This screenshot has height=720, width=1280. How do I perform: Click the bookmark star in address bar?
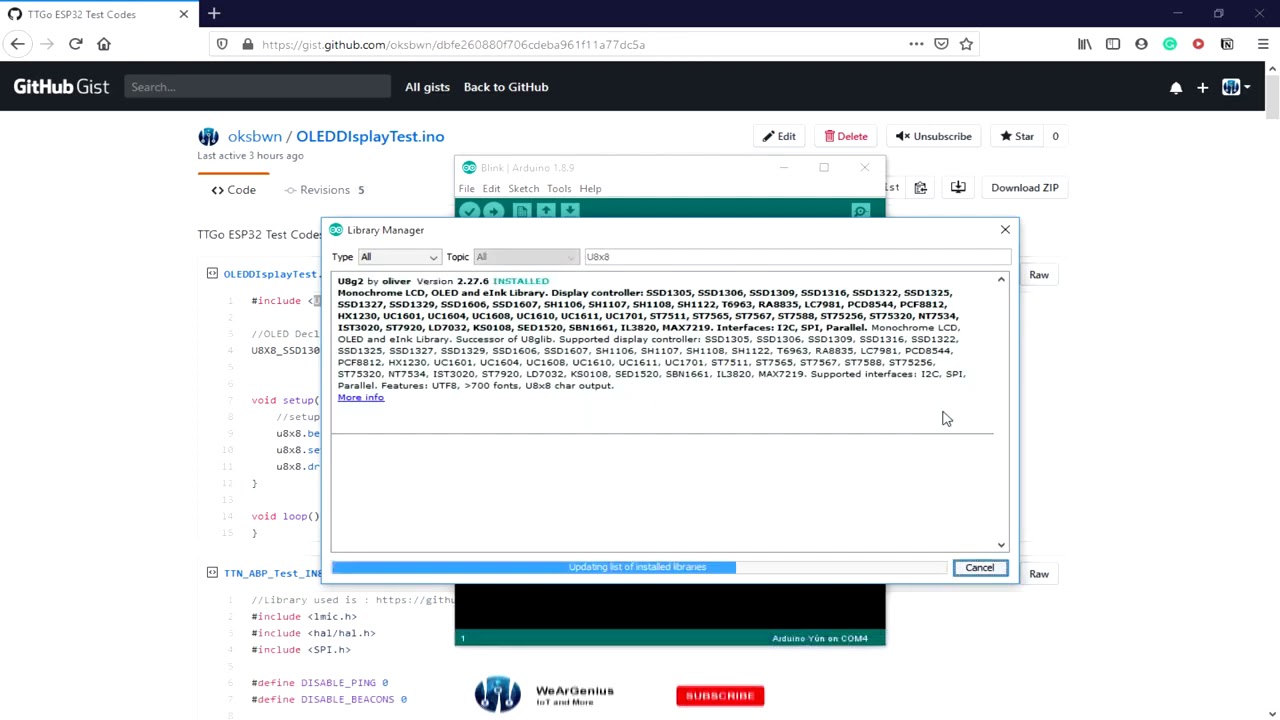click(966, 44)
